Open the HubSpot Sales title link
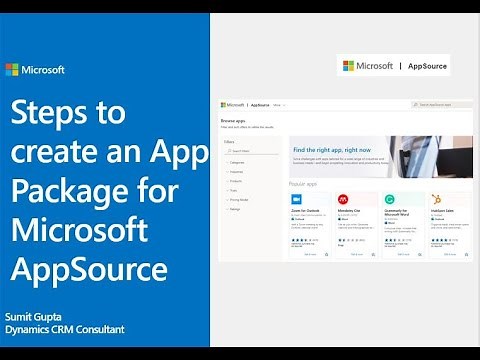 coord(442,211)
